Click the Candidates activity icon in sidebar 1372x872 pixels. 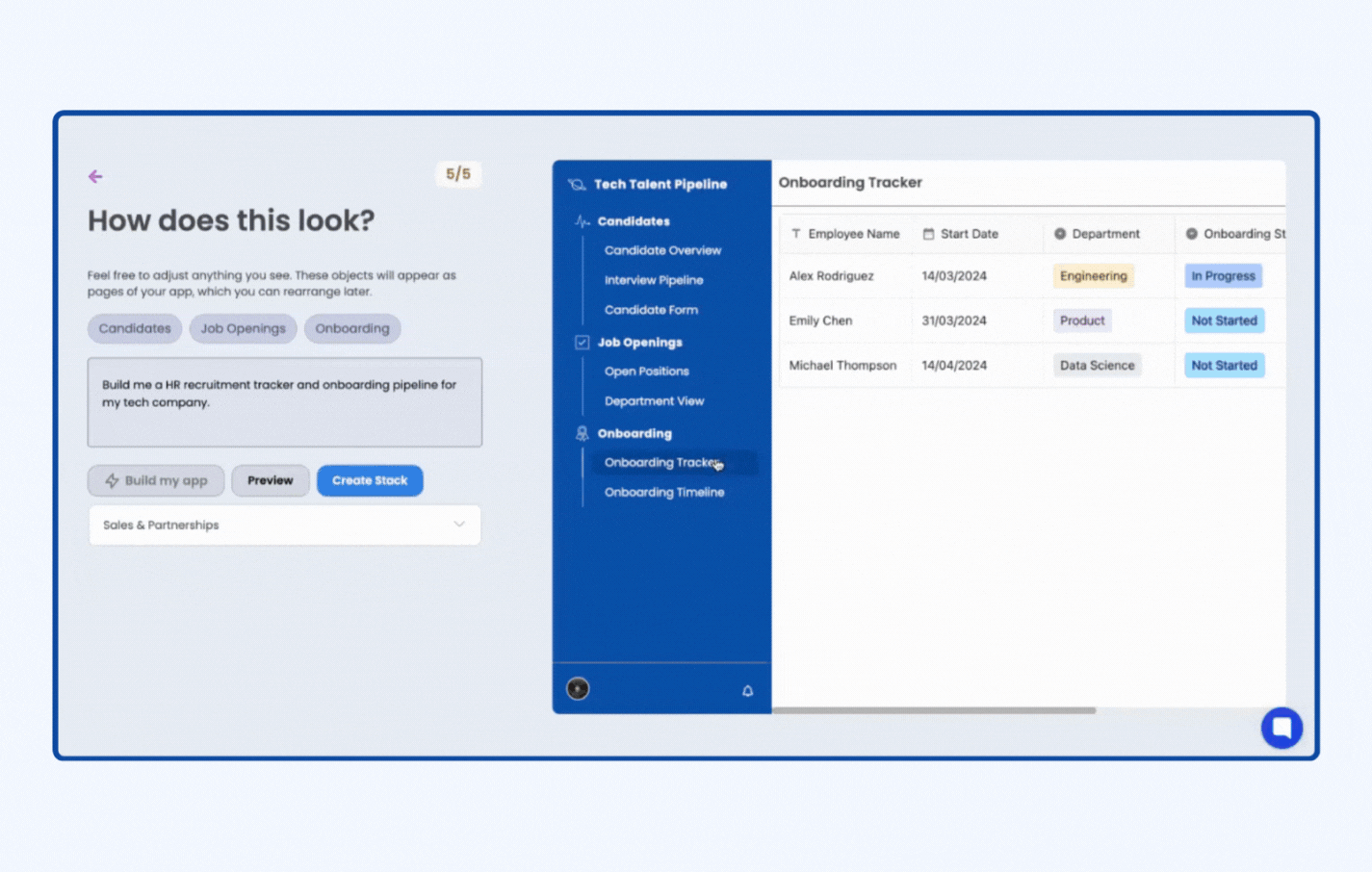tap(582, 221)
